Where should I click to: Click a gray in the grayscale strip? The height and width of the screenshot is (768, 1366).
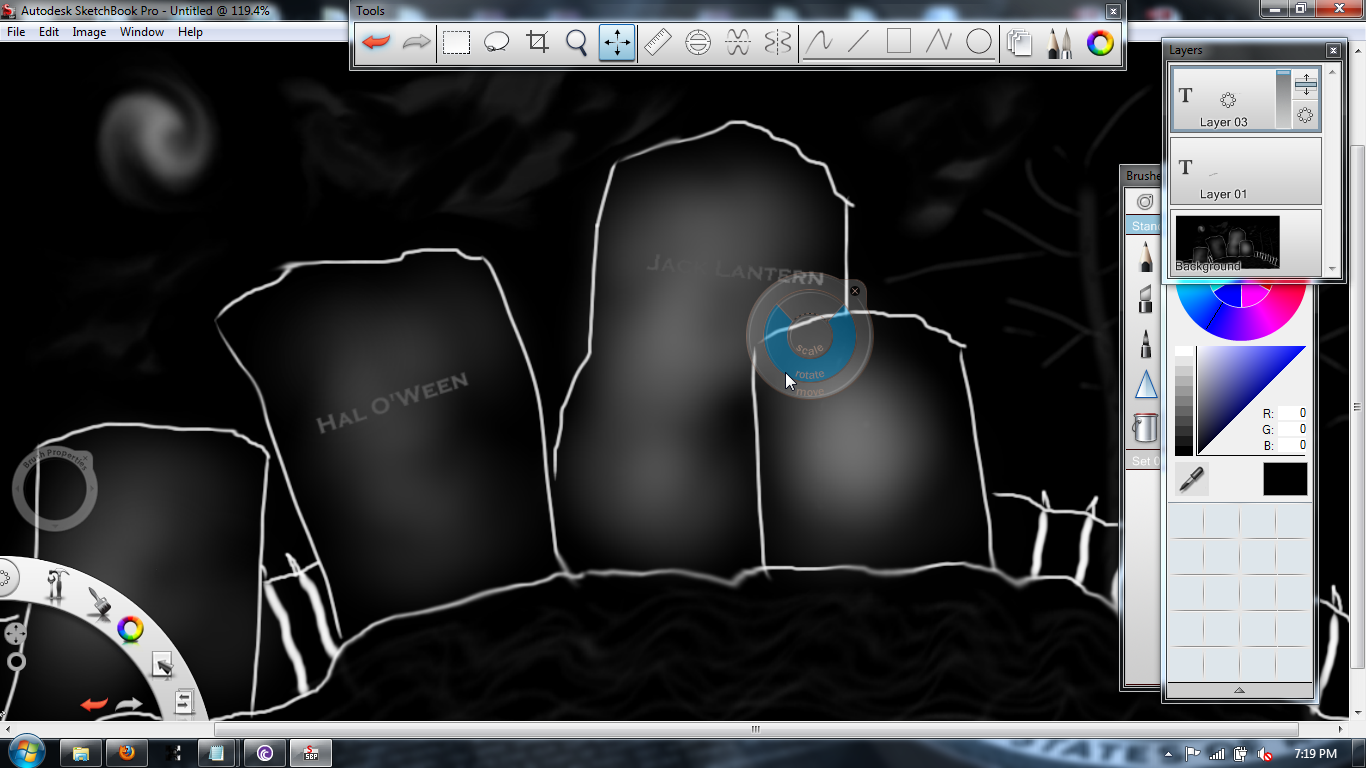pyautogui.click(x=1184, y=401)
